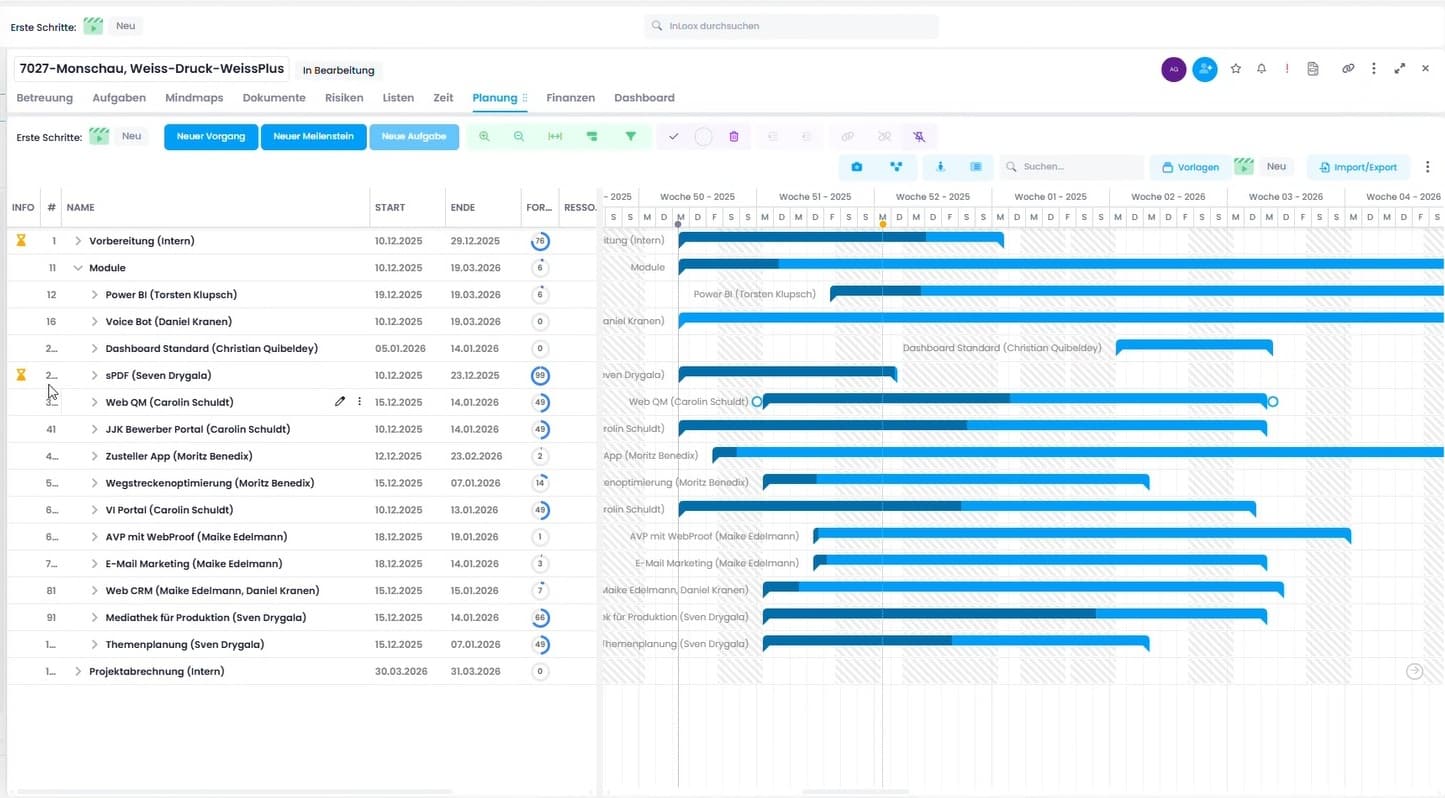Click the Neuer Meilenstein button

point(313,137)
